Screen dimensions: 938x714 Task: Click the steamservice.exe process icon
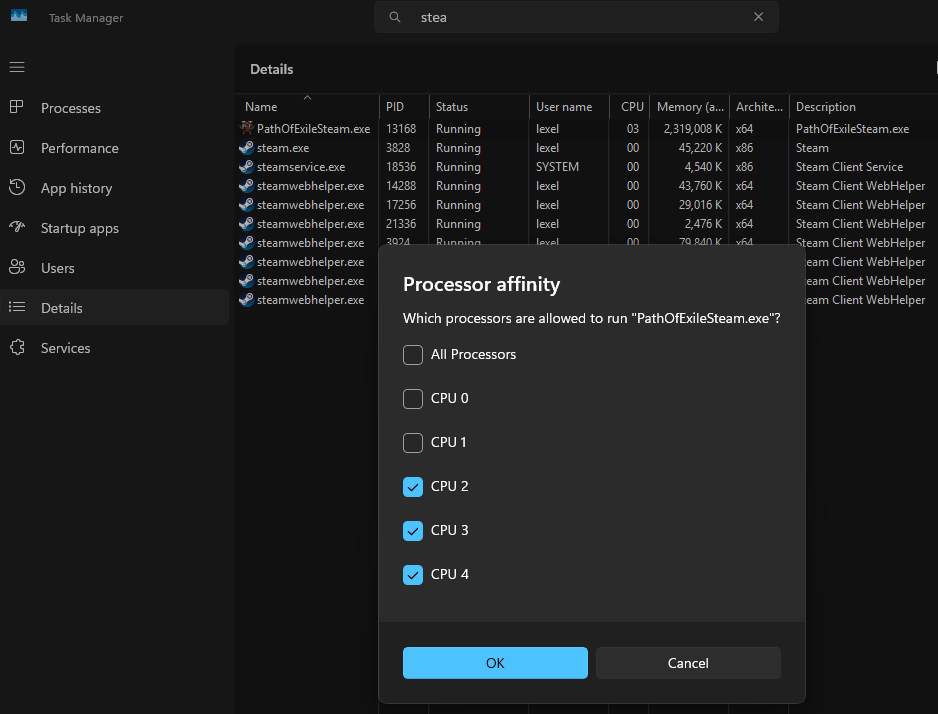tap(246, 166)
